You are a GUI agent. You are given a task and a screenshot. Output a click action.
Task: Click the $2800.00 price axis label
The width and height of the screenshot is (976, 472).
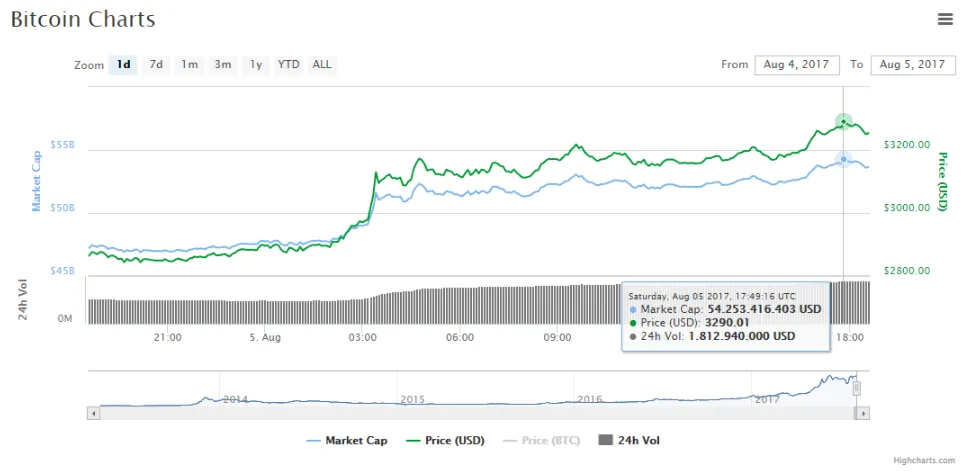[907, 270]
